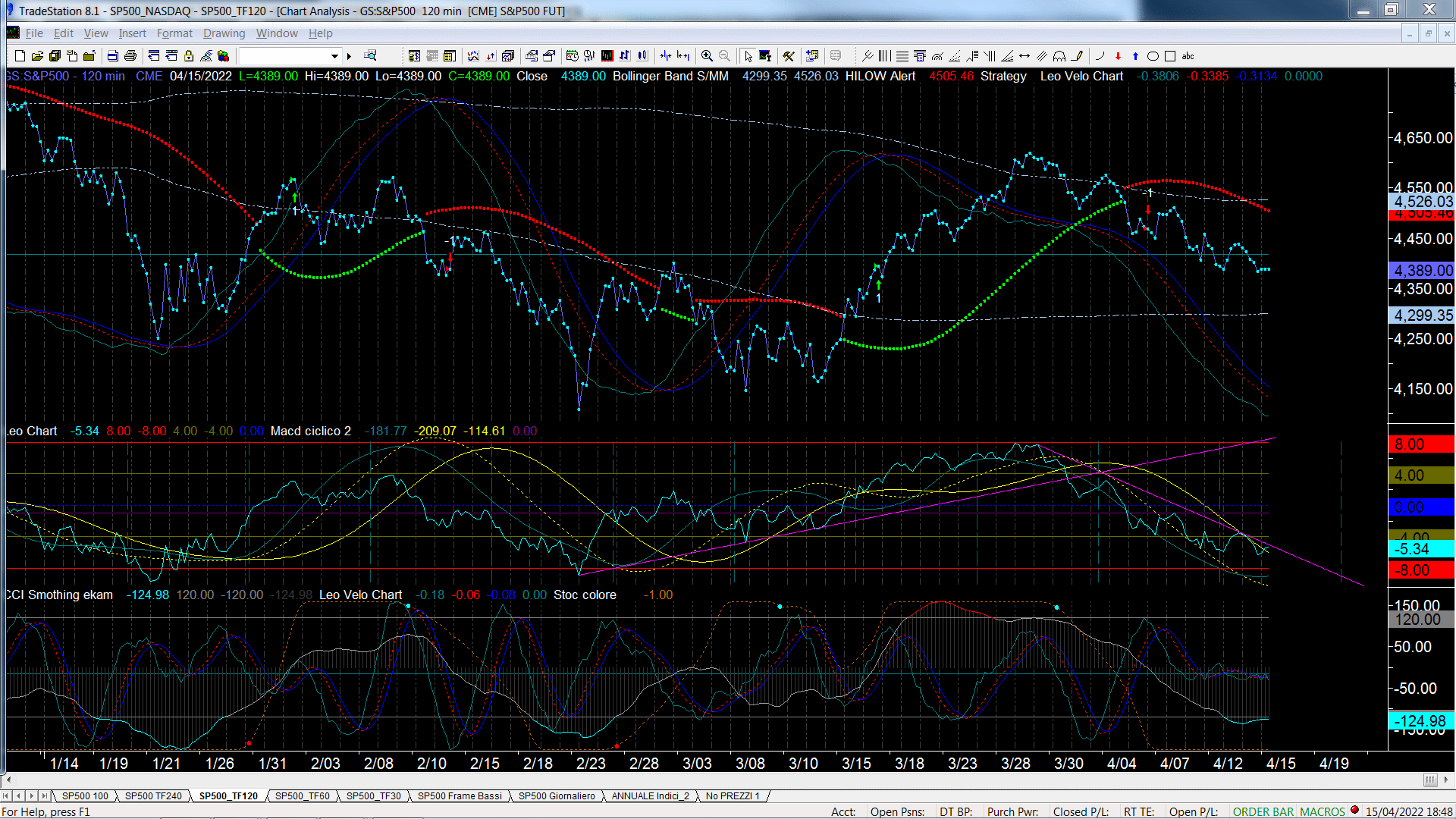Click the cyan -124.98 CCI value label
1456x819 pixels.
point(1421,721)
